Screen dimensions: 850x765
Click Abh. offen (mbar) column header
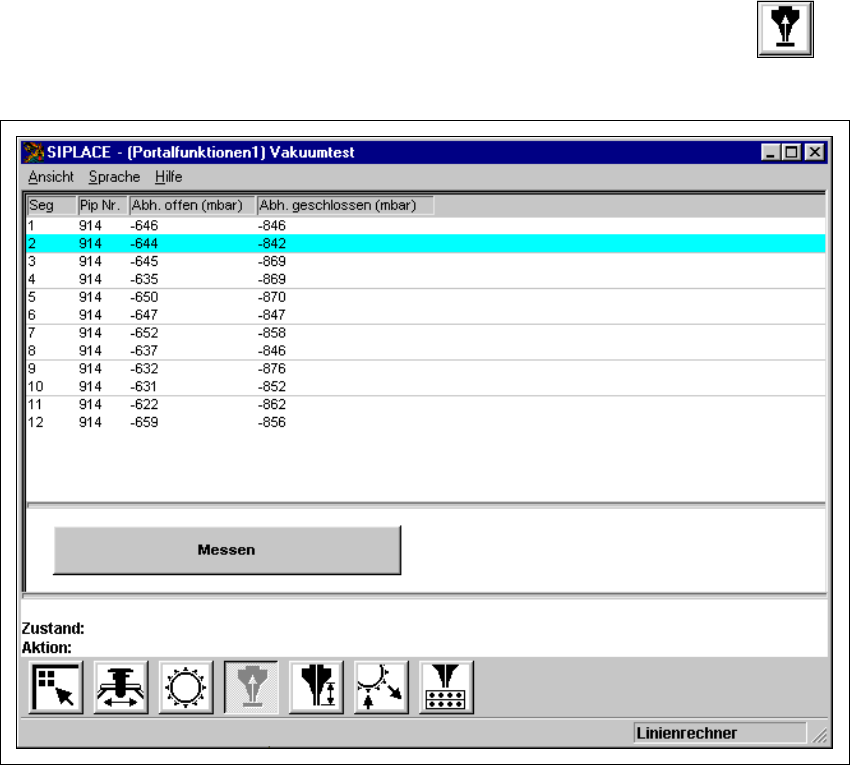pyautogui.click(x=191, y=205)
